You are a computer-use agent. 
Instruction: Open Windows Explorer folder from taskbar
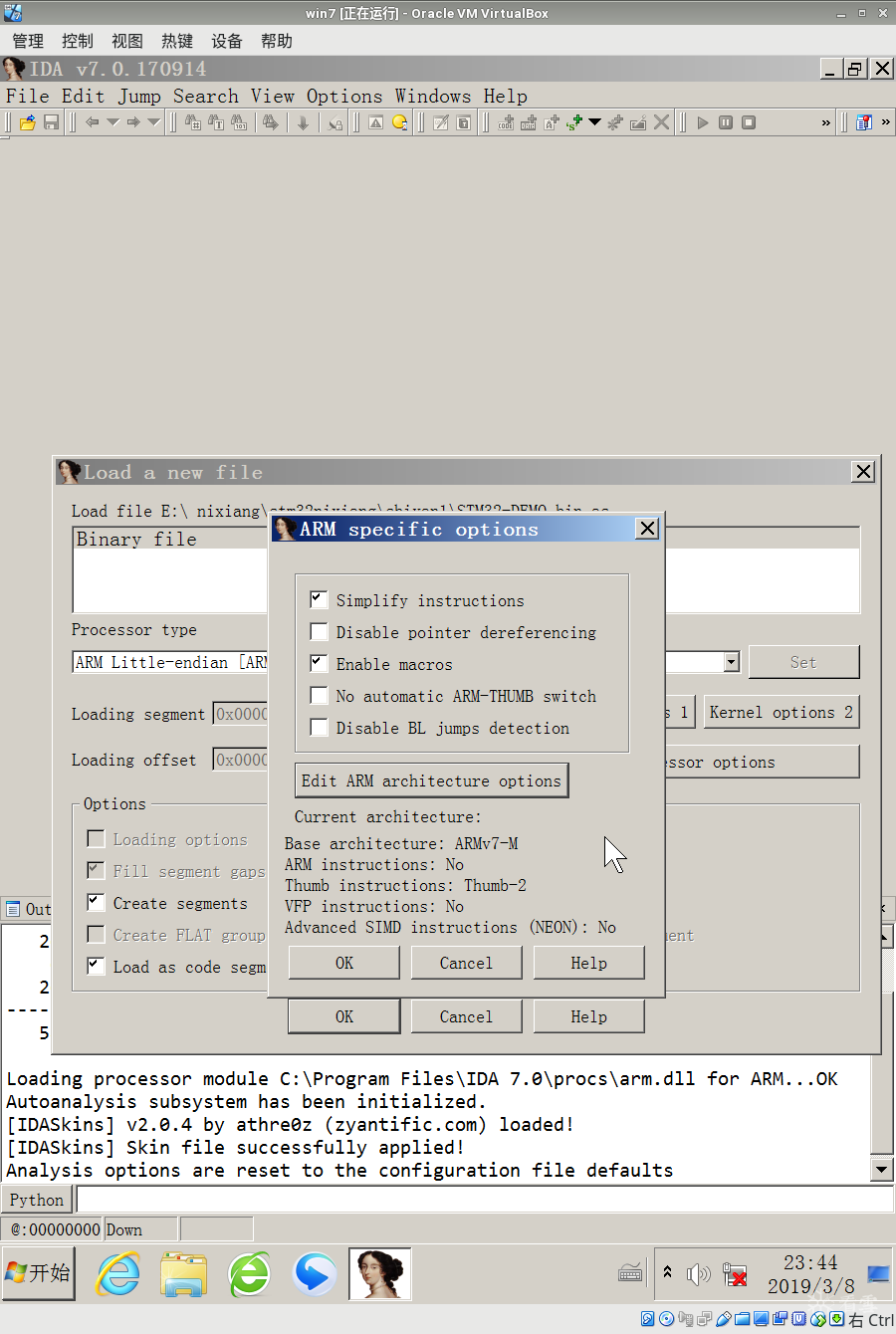(x=184, y=1274)
